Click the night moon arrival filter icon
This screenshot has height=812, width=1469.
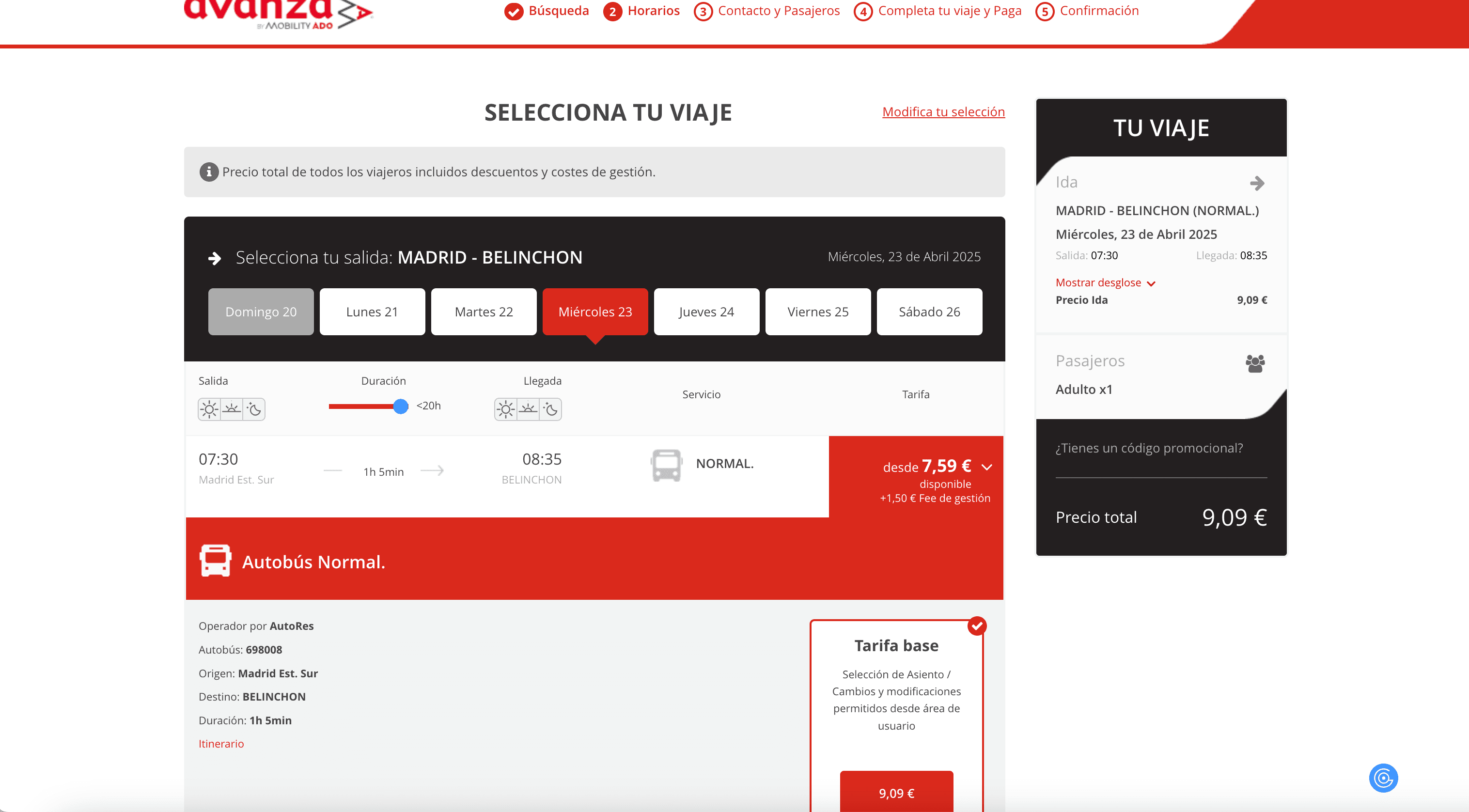pos(551,409)
